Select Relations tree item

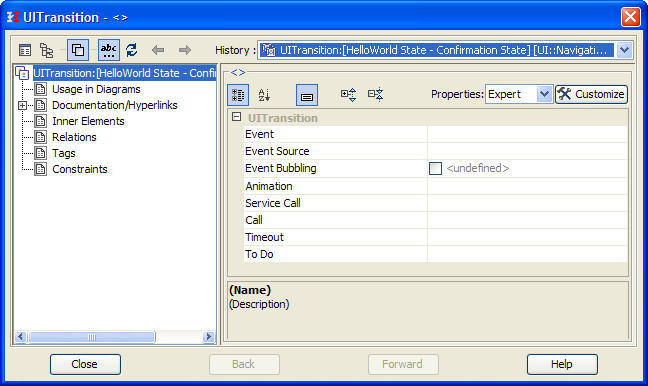[x=74, y=137]
